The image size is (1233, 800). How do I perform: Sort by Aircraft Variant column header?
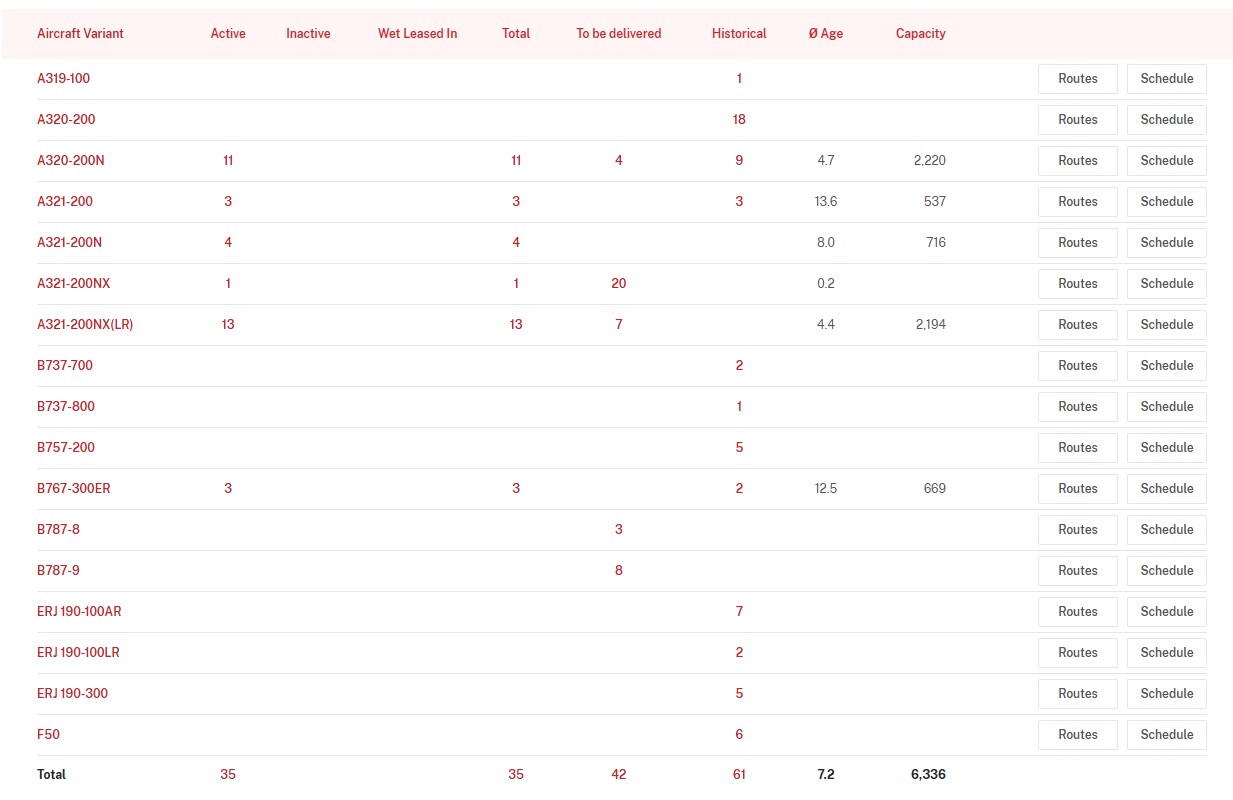click(x=80, y=34)
